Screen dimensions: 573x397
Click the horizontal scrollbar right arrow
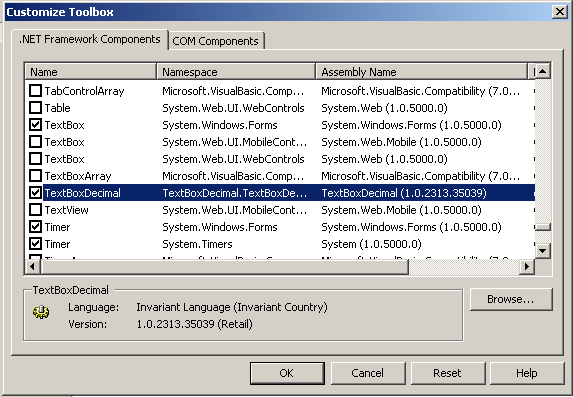click(x=527, y=266)
